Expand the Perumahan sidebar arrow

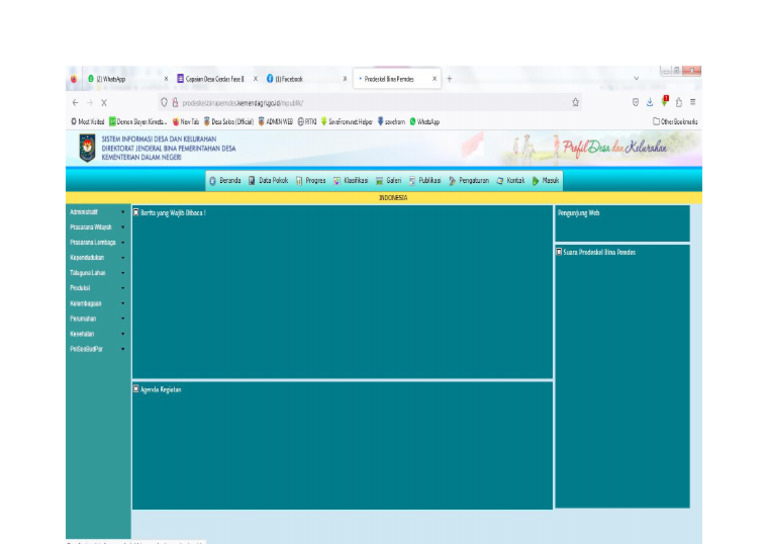123,319
